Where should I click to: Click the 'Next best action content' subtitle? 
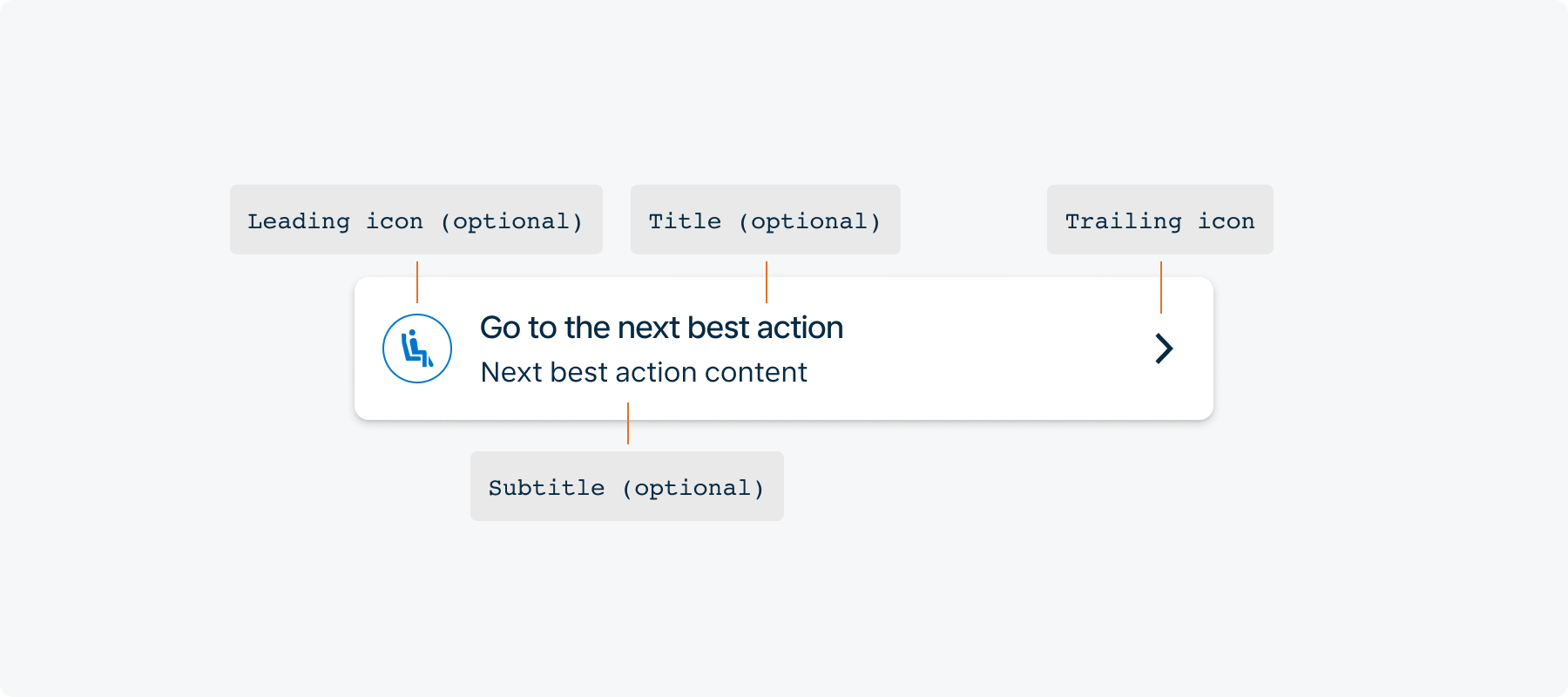click(644, 372)
